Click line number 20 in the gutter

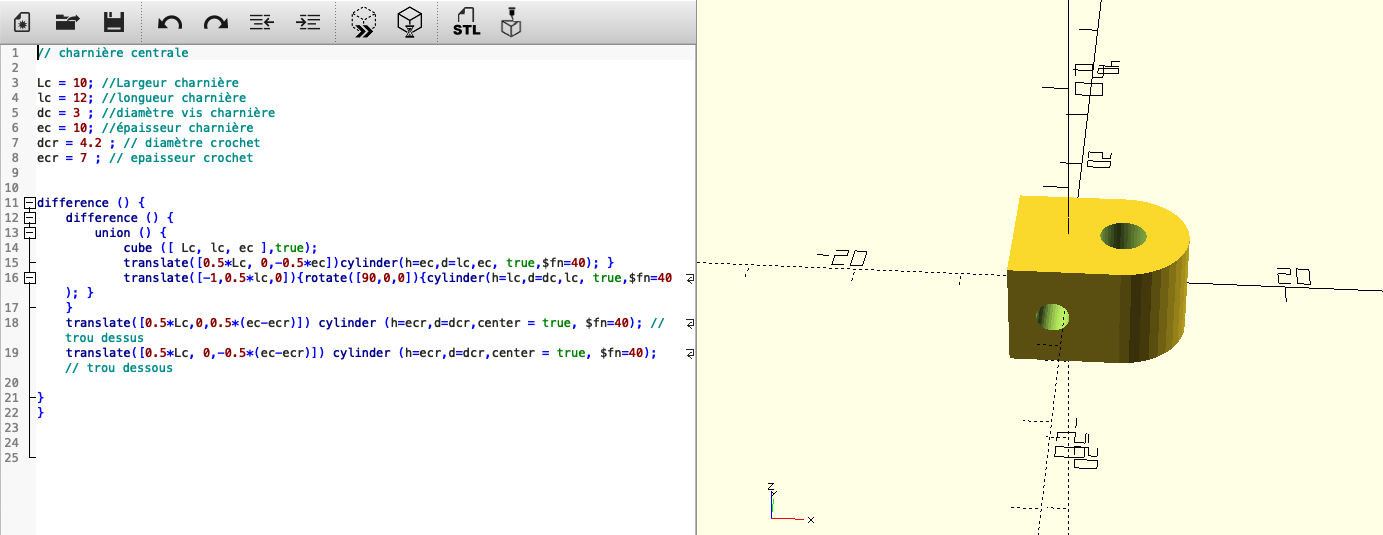click(12, 383)
